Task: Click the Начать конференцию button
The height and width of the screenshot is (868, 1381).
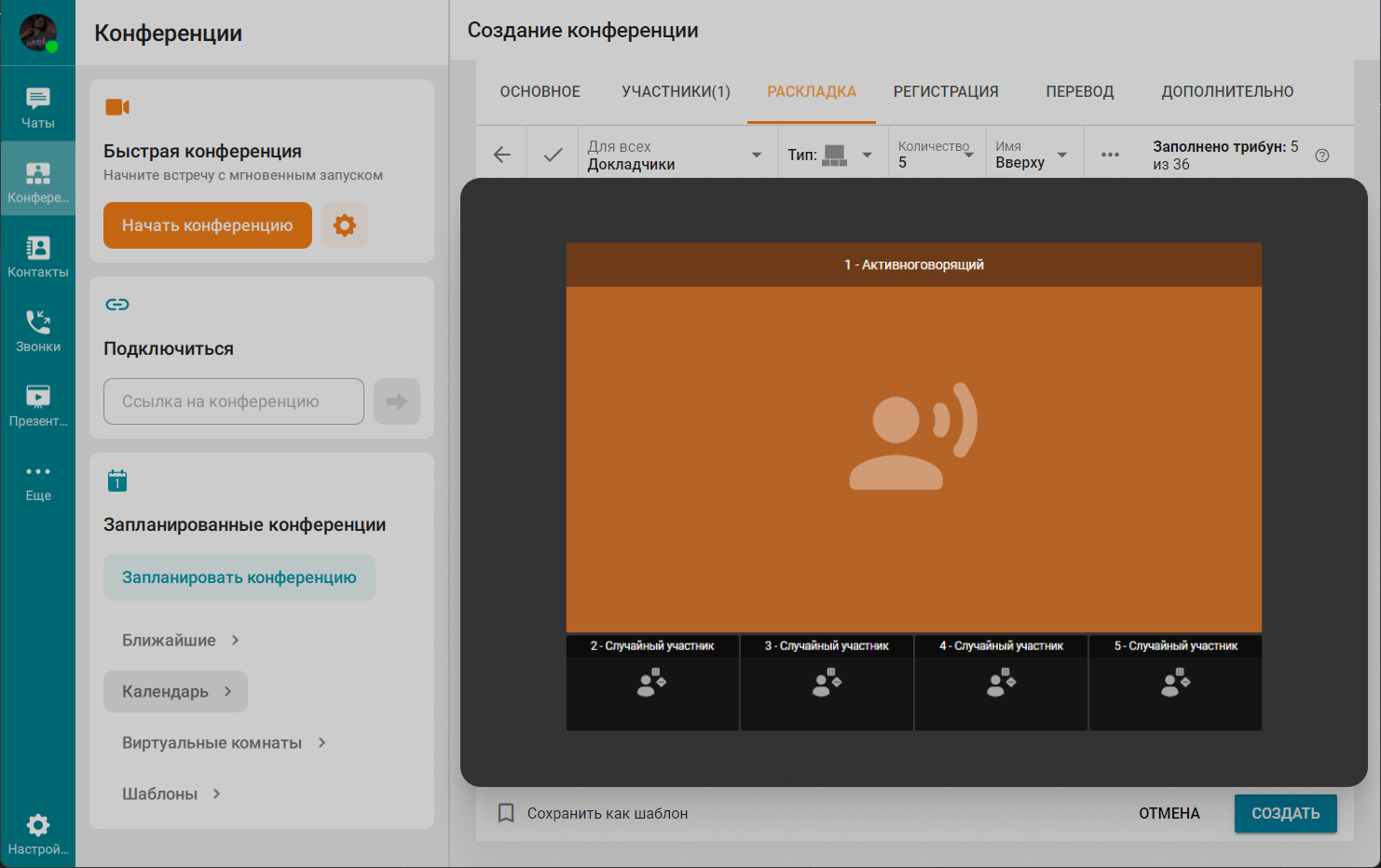Action: click(208, 225)
